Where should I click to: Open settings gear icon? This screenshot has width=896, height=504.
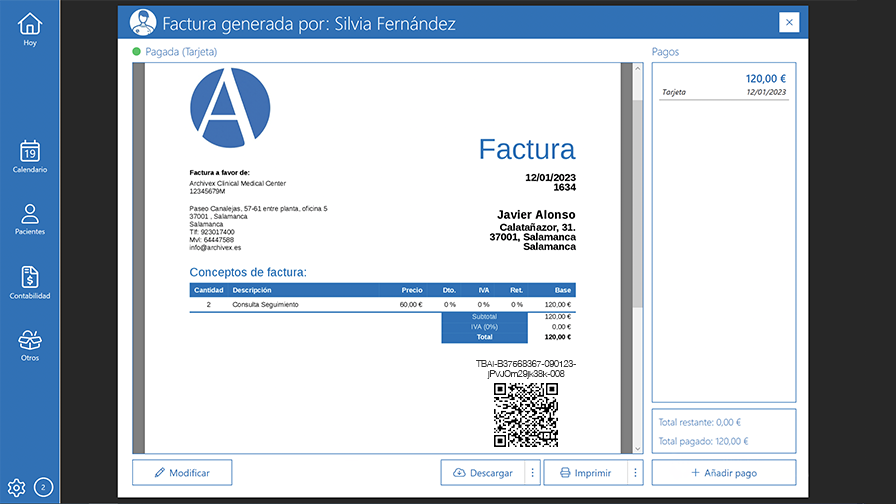pyautogui.click(x=16, y=488)
